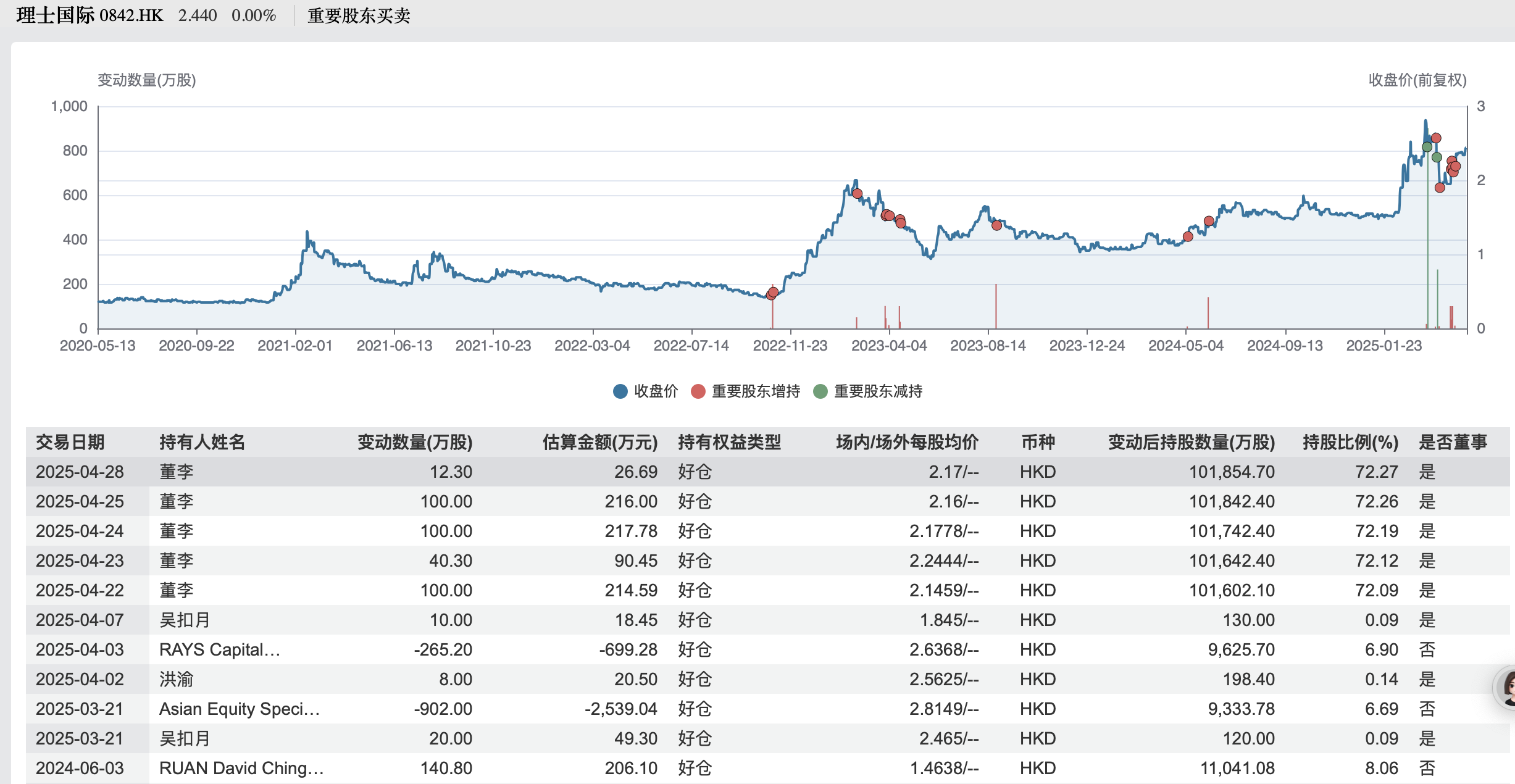Viewport: 1515px width, 784px height.
Task: Click green 重要股东减持 legend dot
Action: (820, 391)
